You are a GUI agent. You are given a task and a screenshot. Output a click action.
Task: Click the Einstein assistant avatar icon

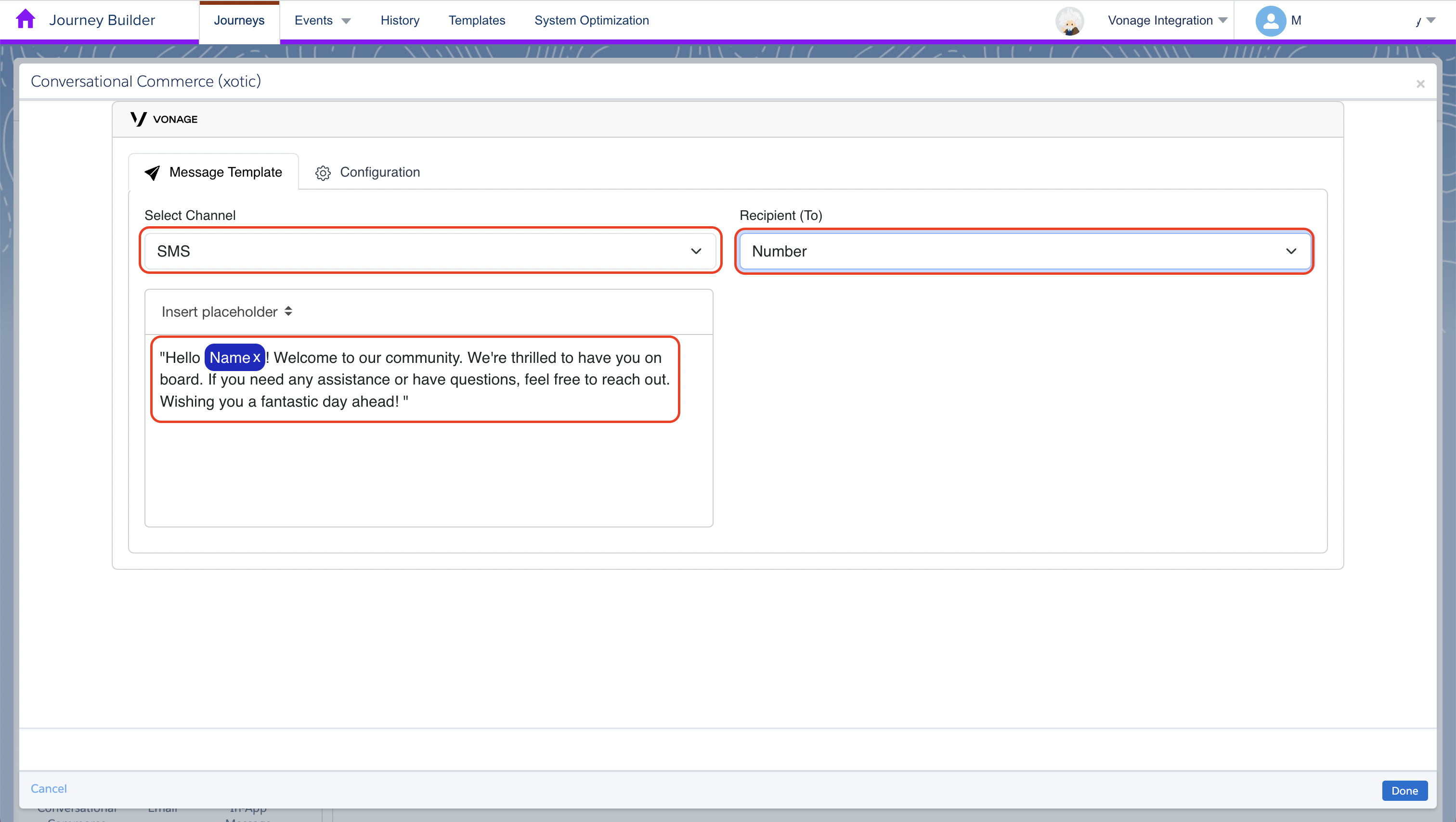(x=1069, y=21)
